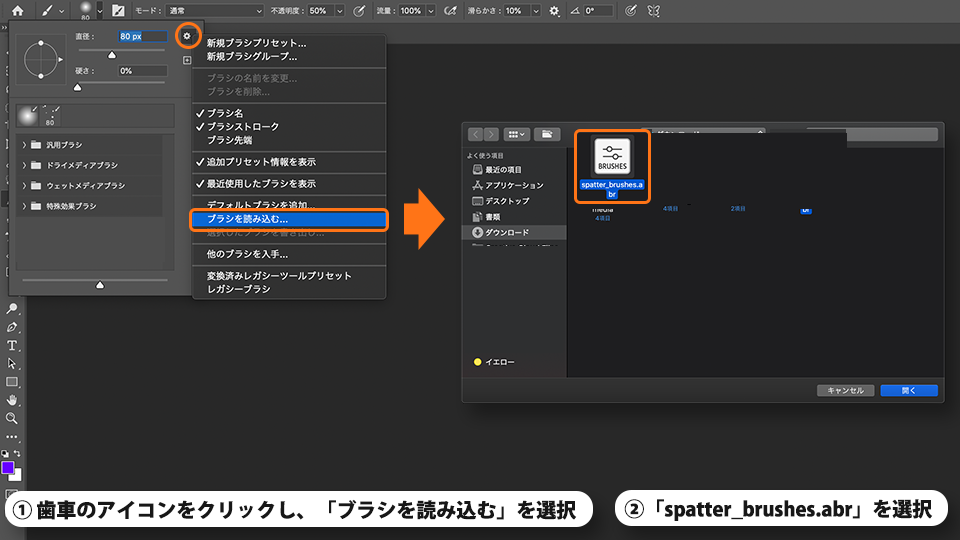Adjust the diameter slider handle

pos(111,54)
